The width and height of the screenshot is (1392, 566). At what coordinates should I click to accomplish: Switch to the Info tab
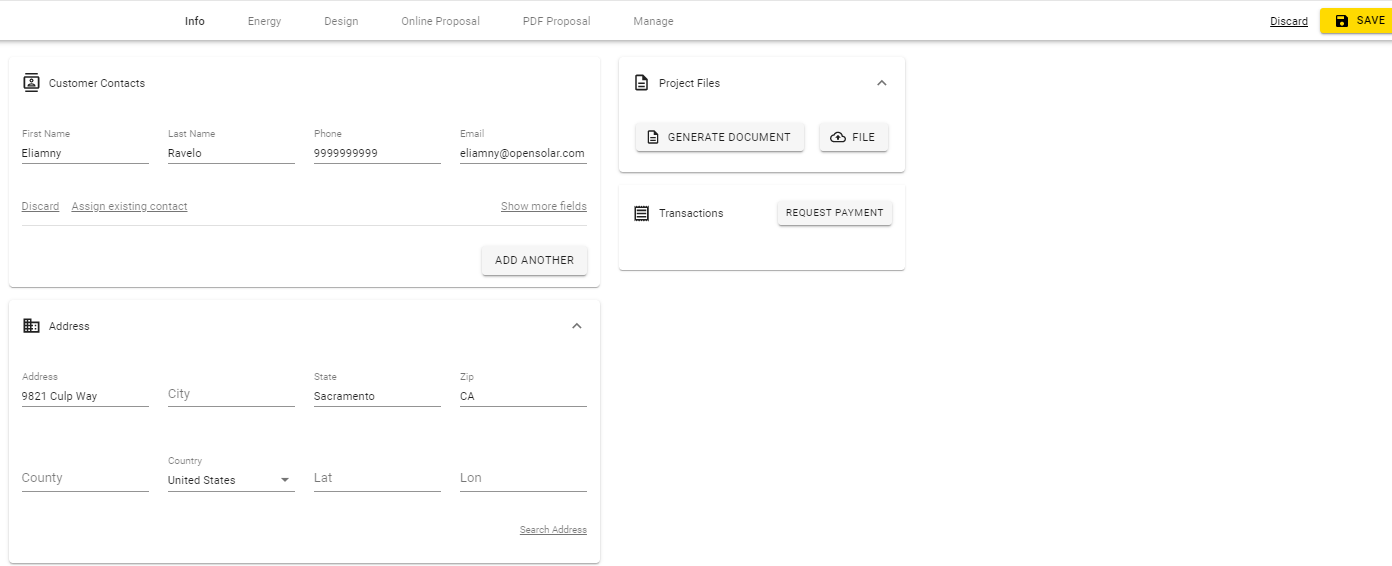[x=195, y=21]
